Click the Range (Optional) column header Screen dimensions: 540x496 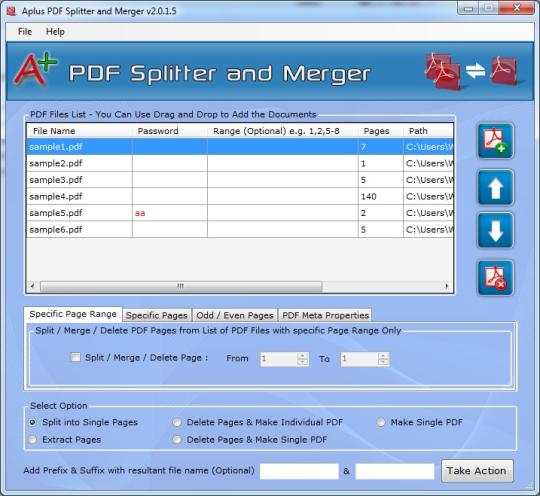(283, 131)
